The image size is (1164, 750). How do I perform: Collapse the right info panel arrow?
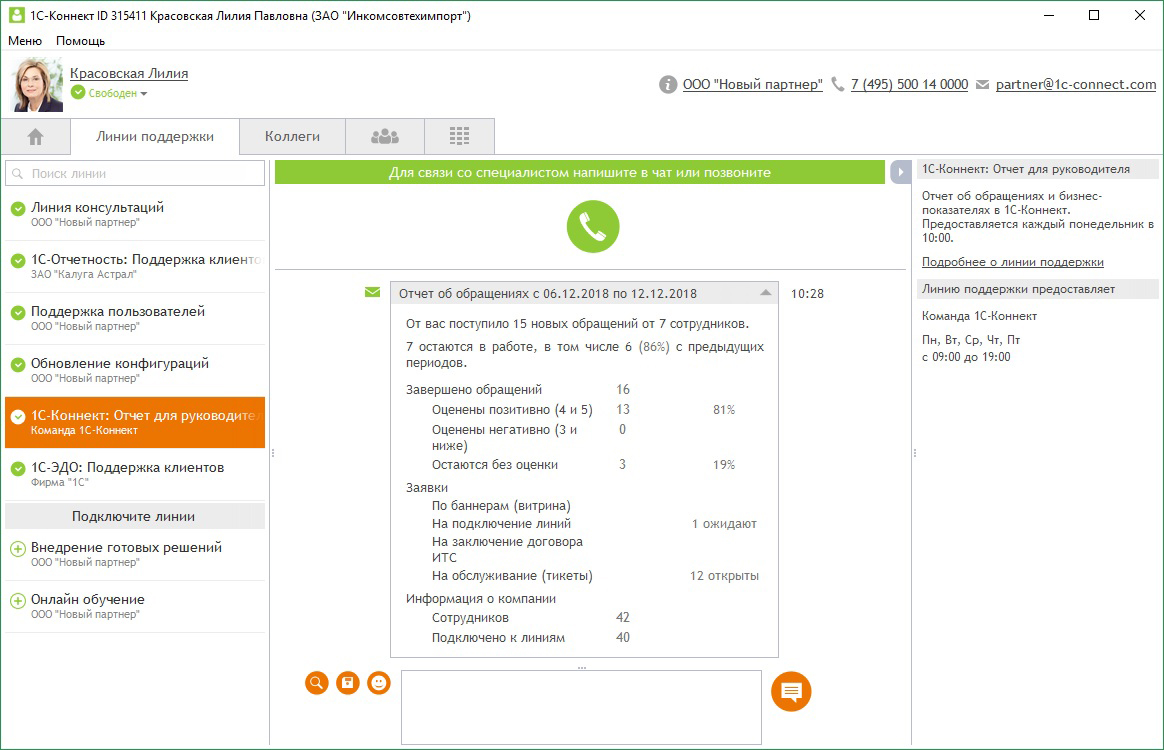(x=900, y=172)
